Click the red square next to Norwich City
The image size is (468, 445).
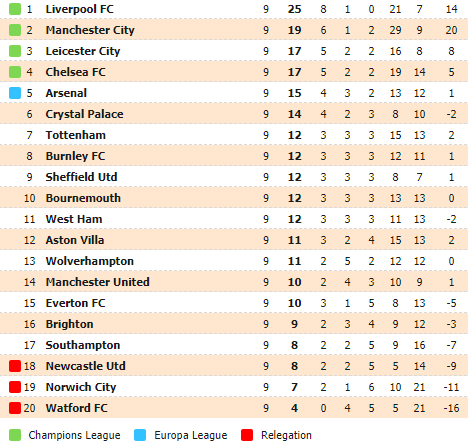15,387
